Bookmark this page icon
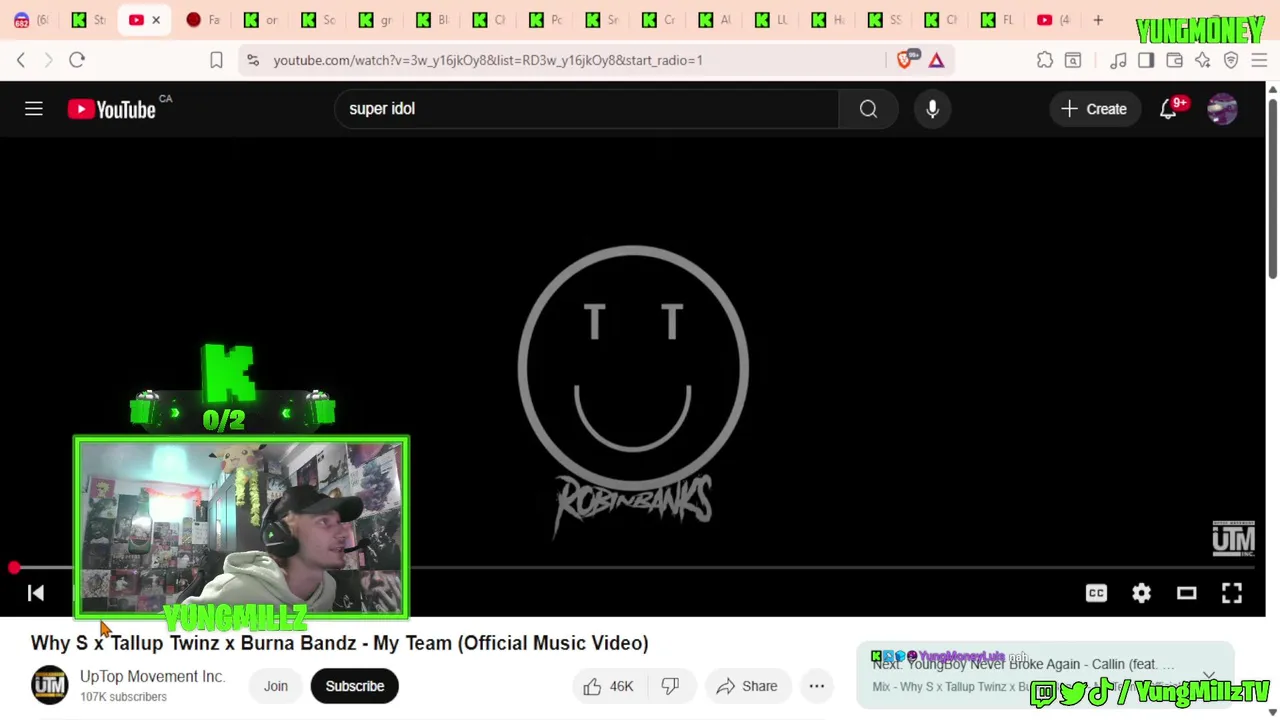The image size is (1280, 720). tap(216, 60)
